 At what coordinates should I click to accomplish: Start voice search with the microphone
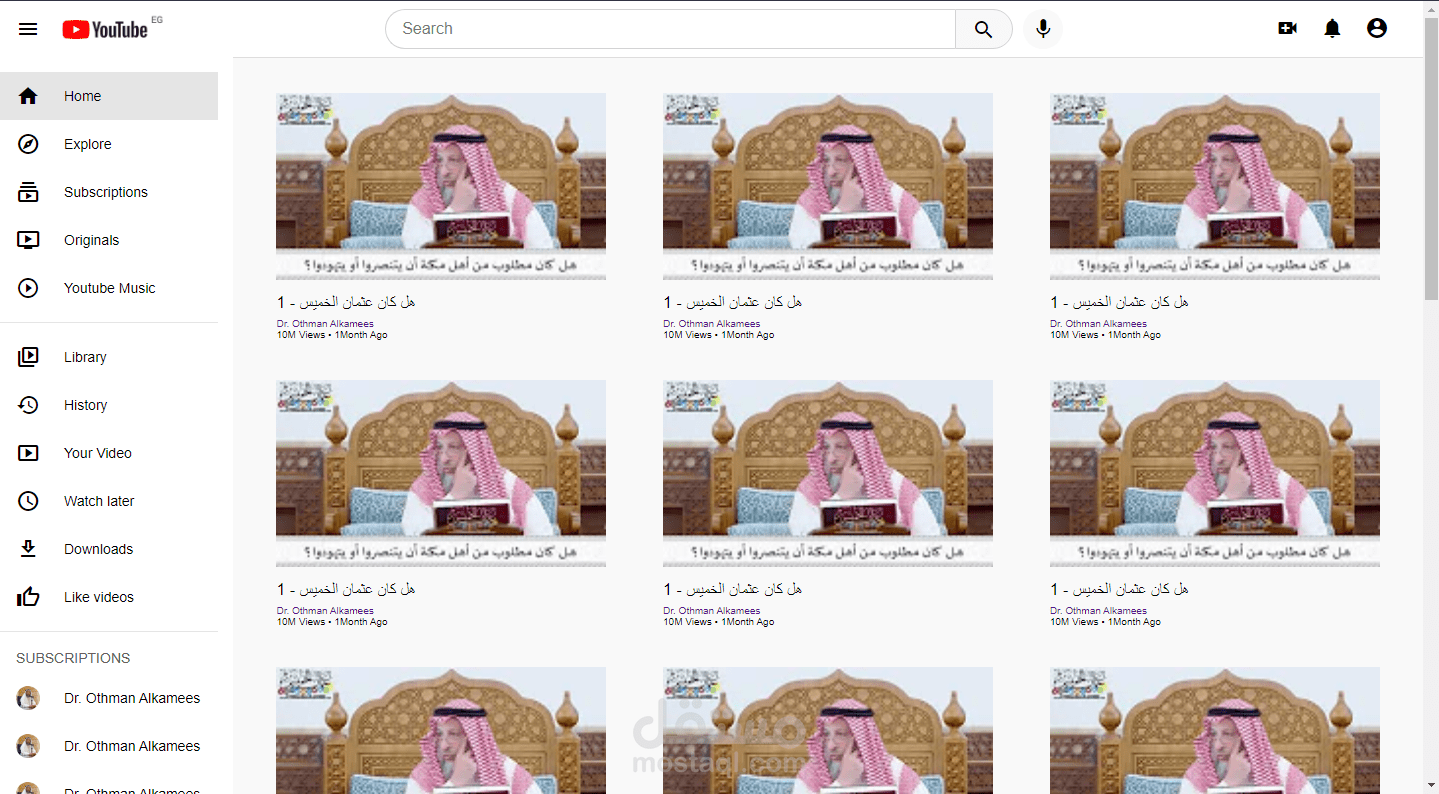click(1043, 29)
